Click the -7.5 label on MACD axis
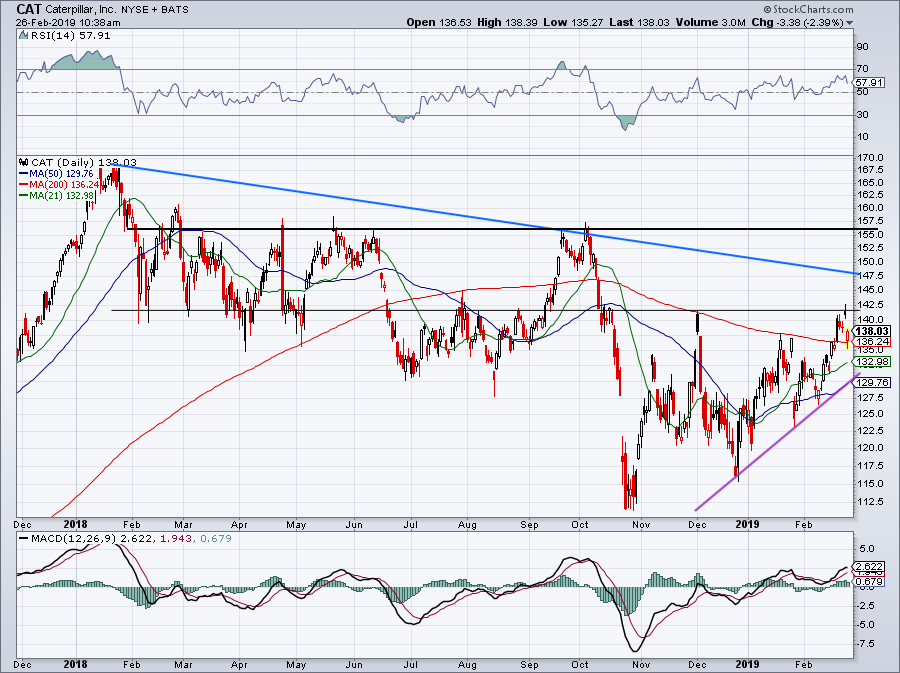Image resolution: width=900 pixels, height=673 pixels. pyautogui.click(x=867, y=644)
